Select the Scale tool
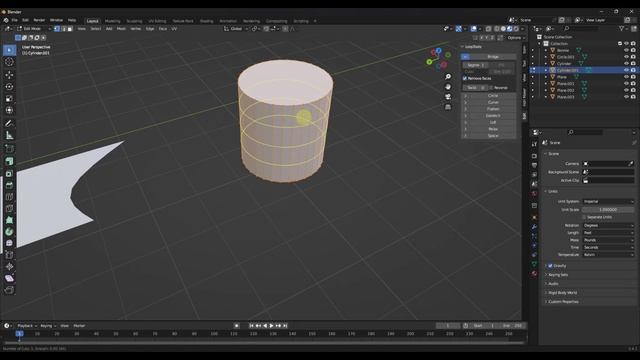 9,98
